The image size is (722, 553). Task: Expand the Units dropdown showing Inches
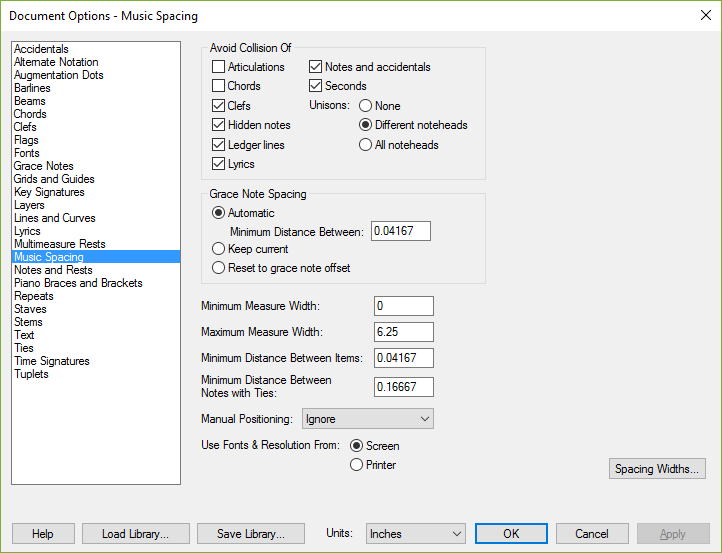click(416, 534)
